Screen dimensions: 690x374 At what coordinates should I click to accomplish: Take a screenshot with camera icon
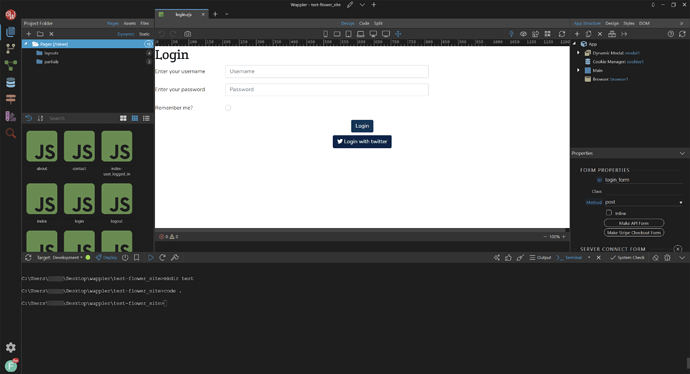(187, 34)
